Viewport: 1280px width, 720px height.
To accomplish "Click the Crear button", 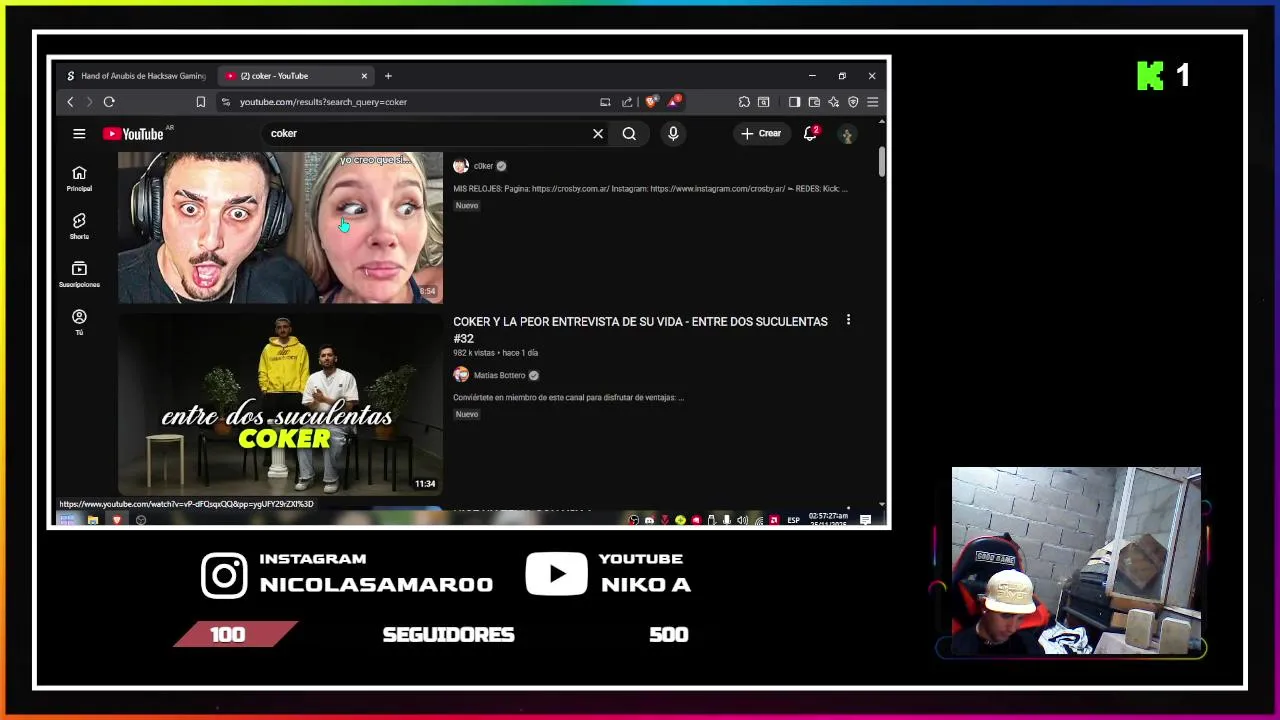I will (x=760, y=134).
